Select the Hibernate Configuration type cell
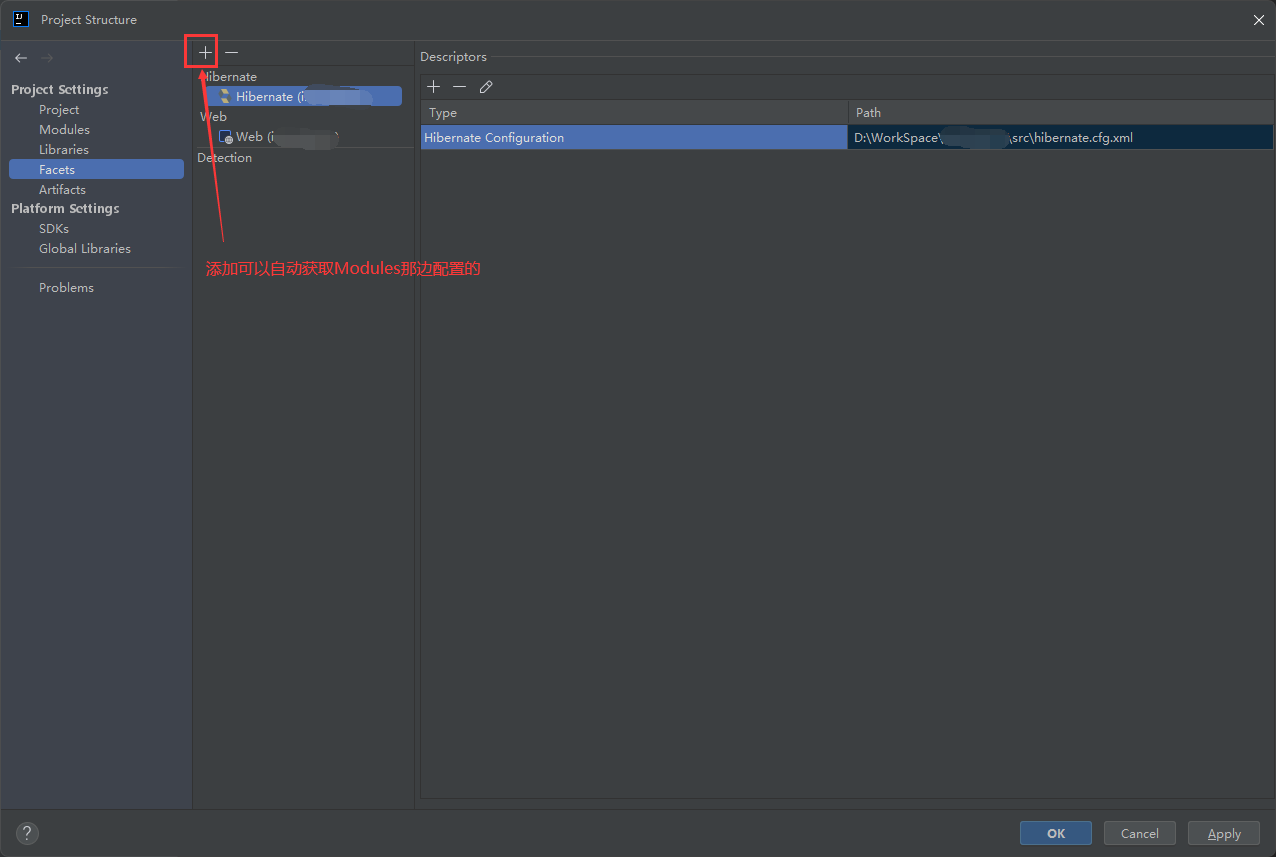 (x=634, y=138)
